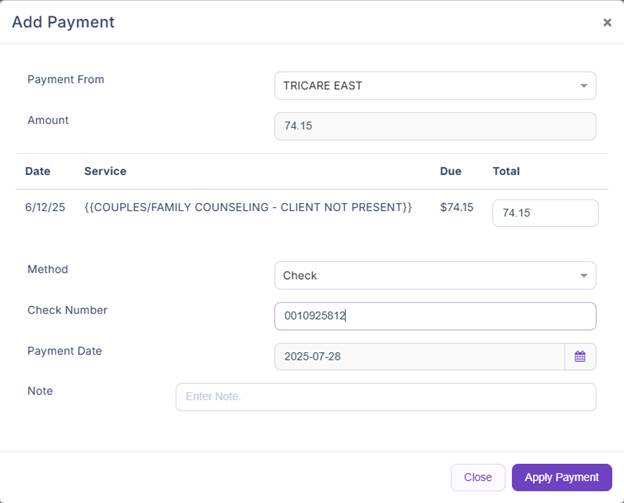Open the Method dropdown set to Check
Image resolution: width=624 pixels, height=503 pixels.
point(435,275)
